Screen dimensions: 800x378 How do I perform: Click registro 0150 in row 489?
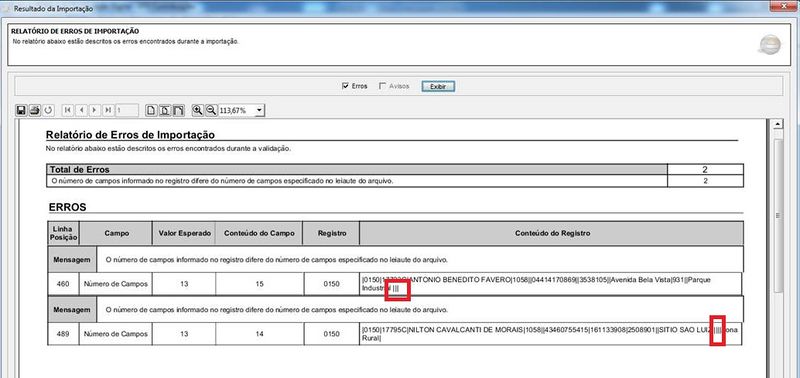[332, 334]
